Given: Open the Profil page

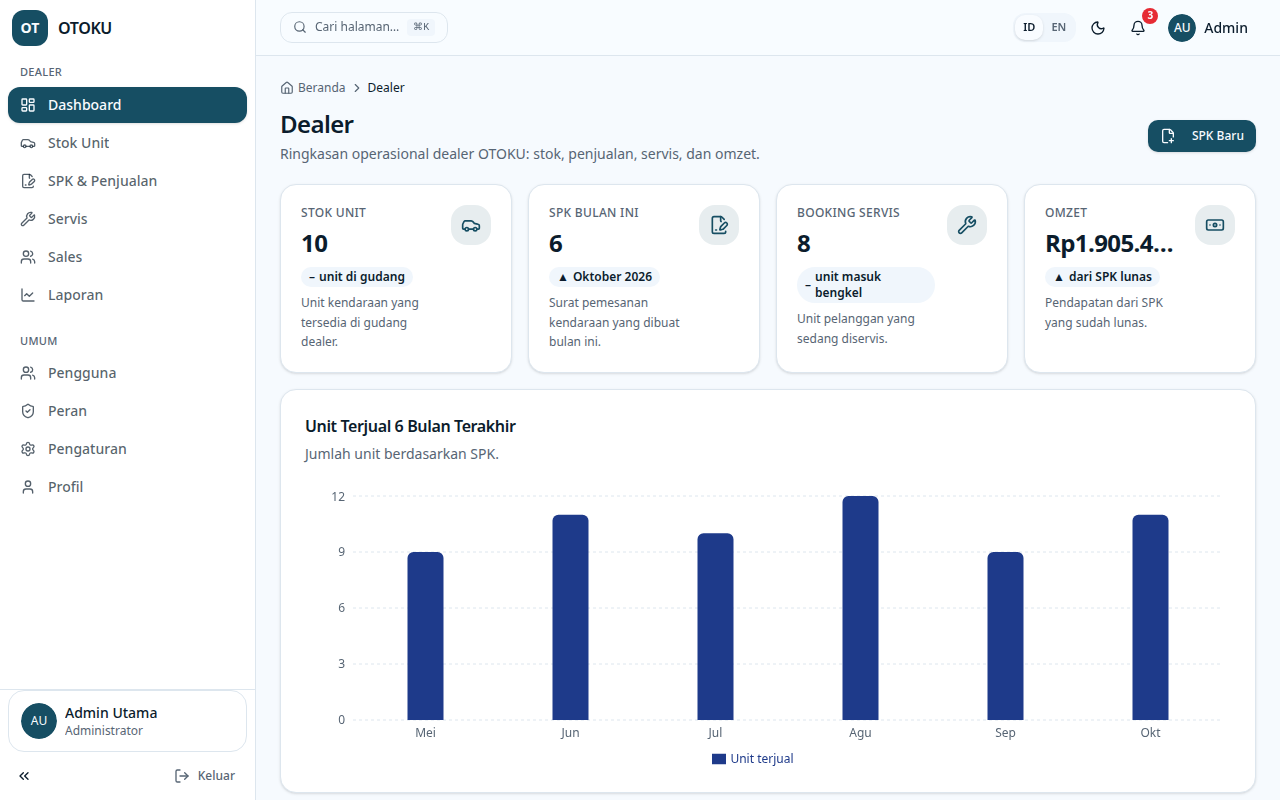Looking at the screenshot, I should (x=127, y=487).
